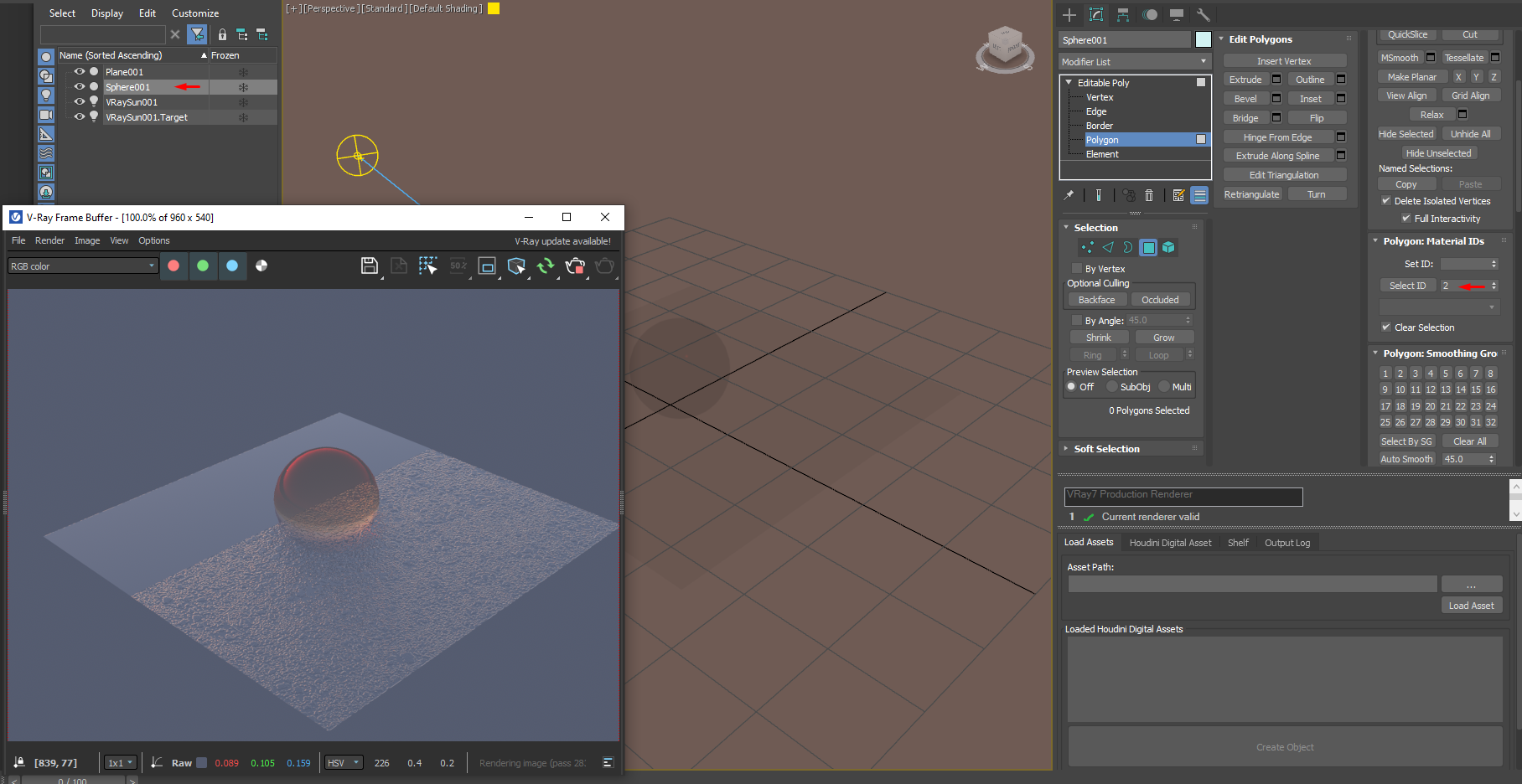Pin the modifier stack
This screenshot has width=1522, height=784.
tap(1069, 195)
